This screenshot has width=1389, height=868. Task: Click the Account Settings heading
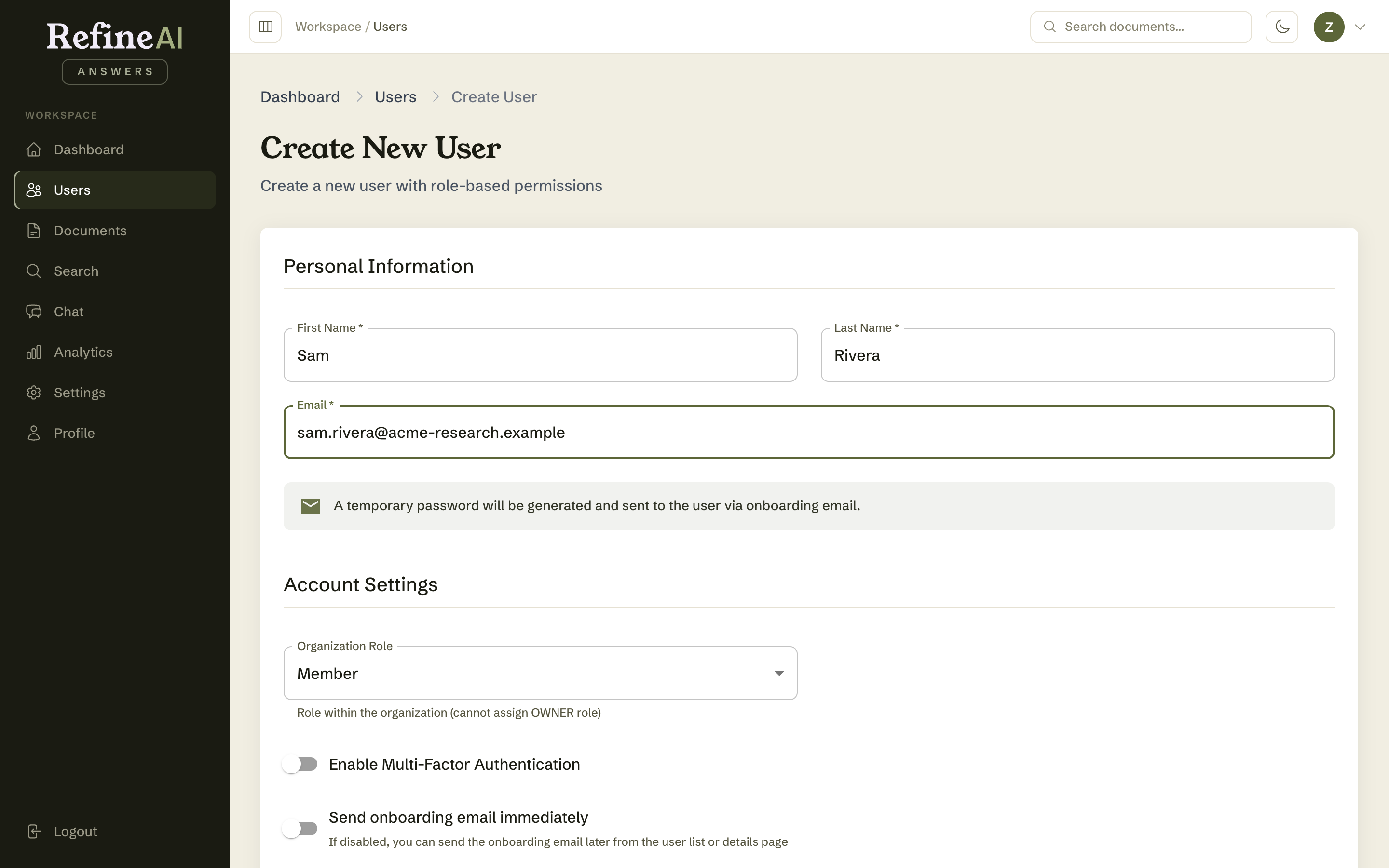tap(360, 584)
